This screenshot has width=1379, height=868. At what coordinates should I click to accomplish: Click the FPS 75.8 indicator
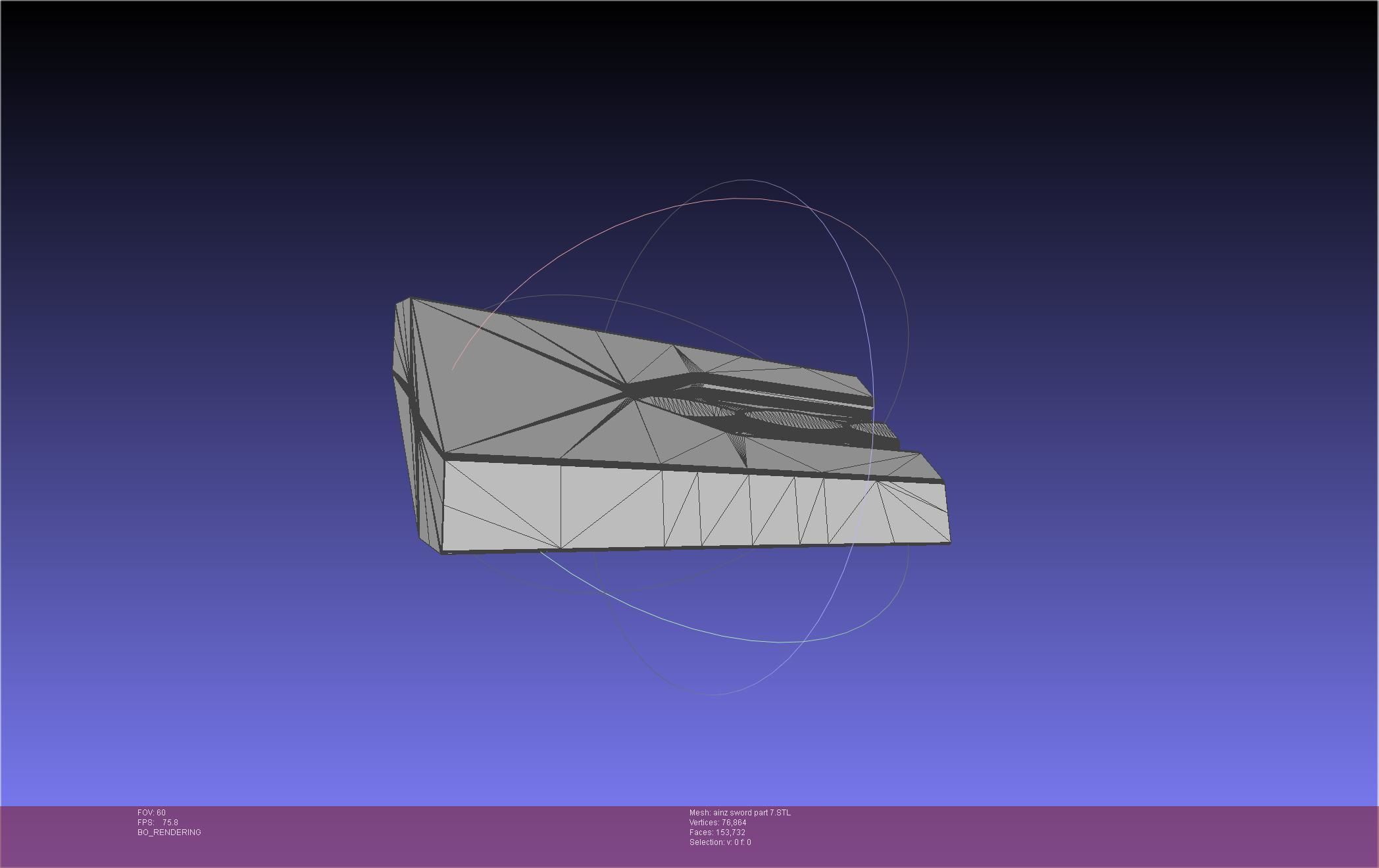pyautogui.click(x=158, y=823)
